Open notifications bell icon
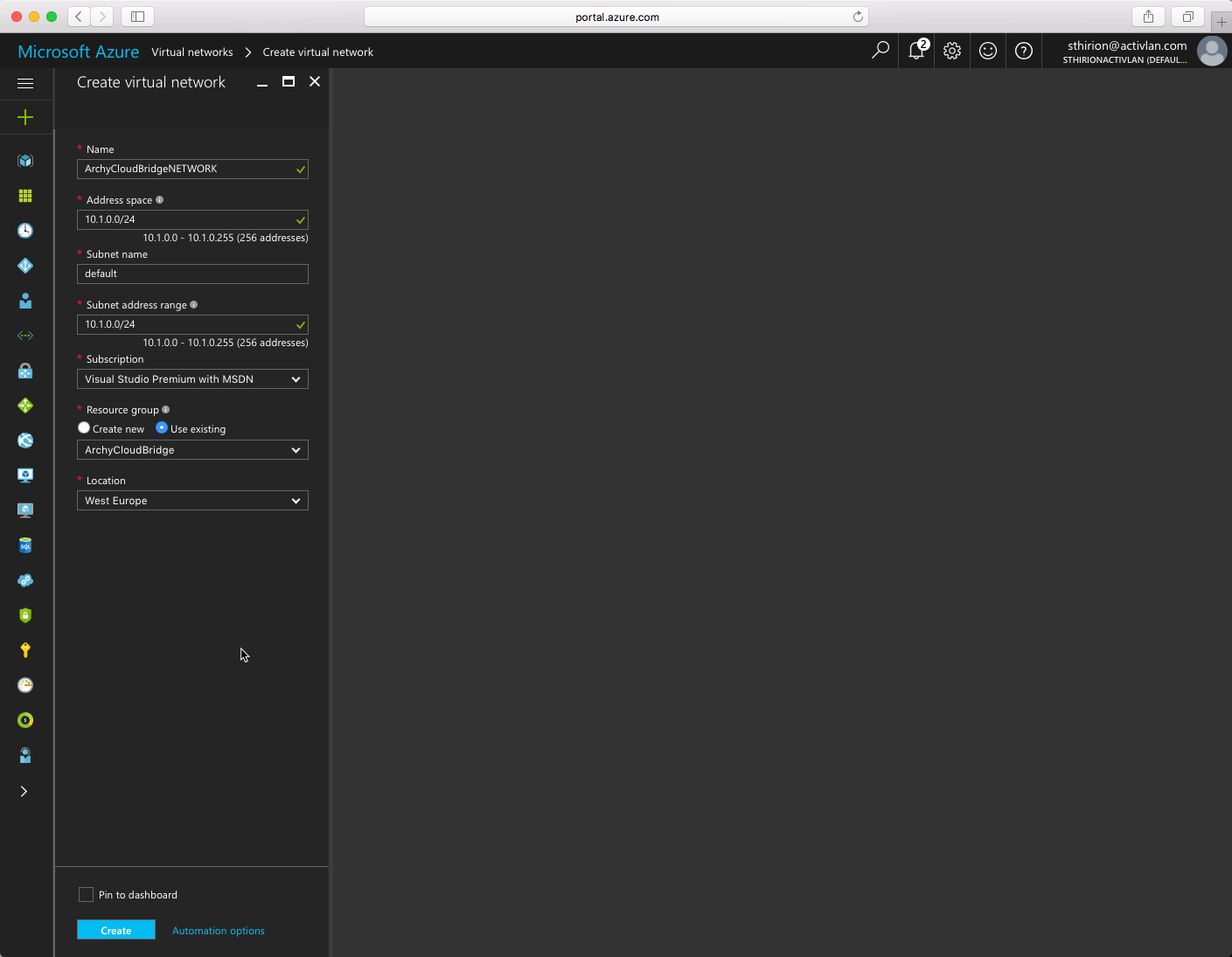Screen dimensions: 1232x957 tap(916, 51)
